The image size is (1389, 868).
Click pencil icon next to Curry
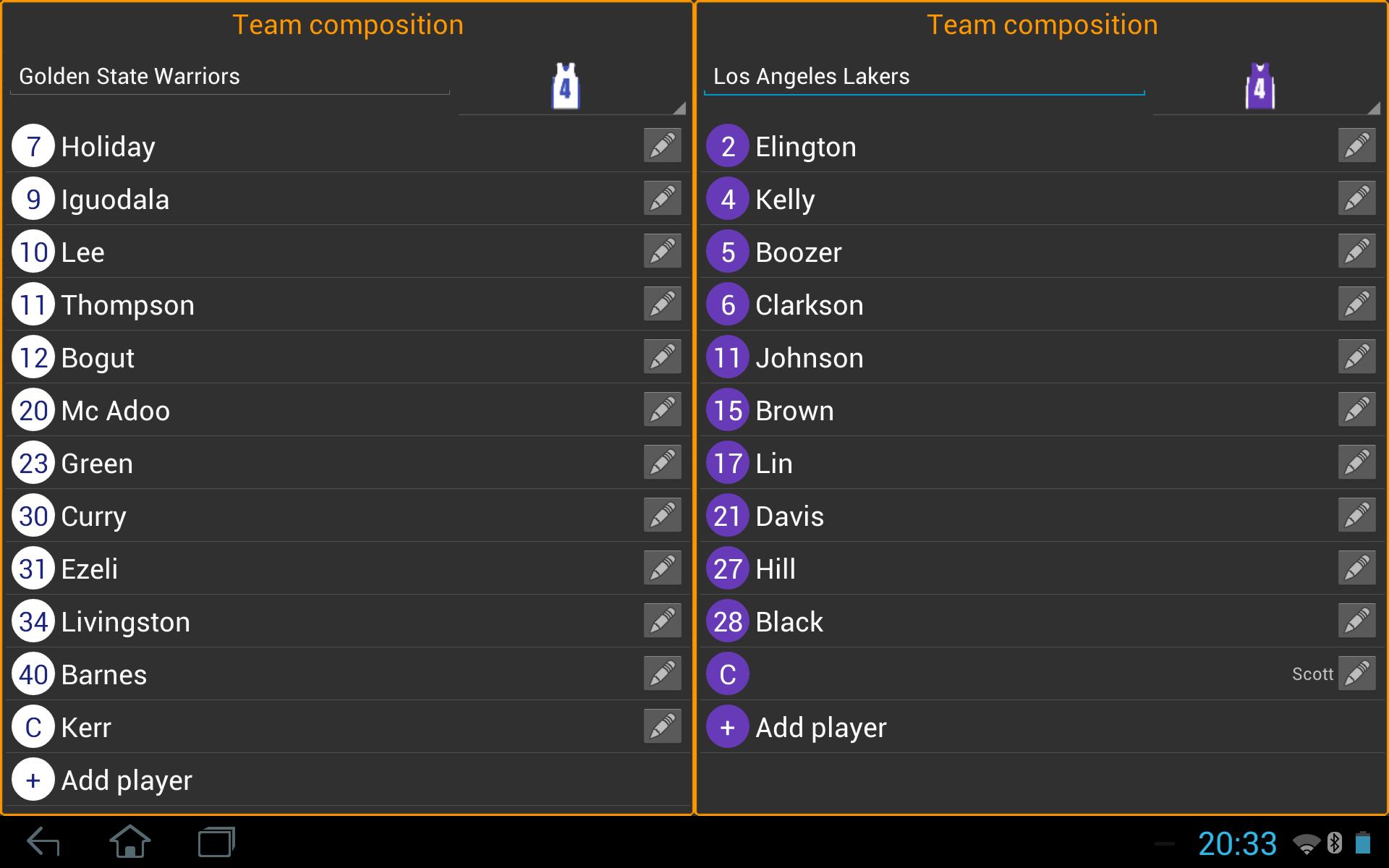click(662, 516)
